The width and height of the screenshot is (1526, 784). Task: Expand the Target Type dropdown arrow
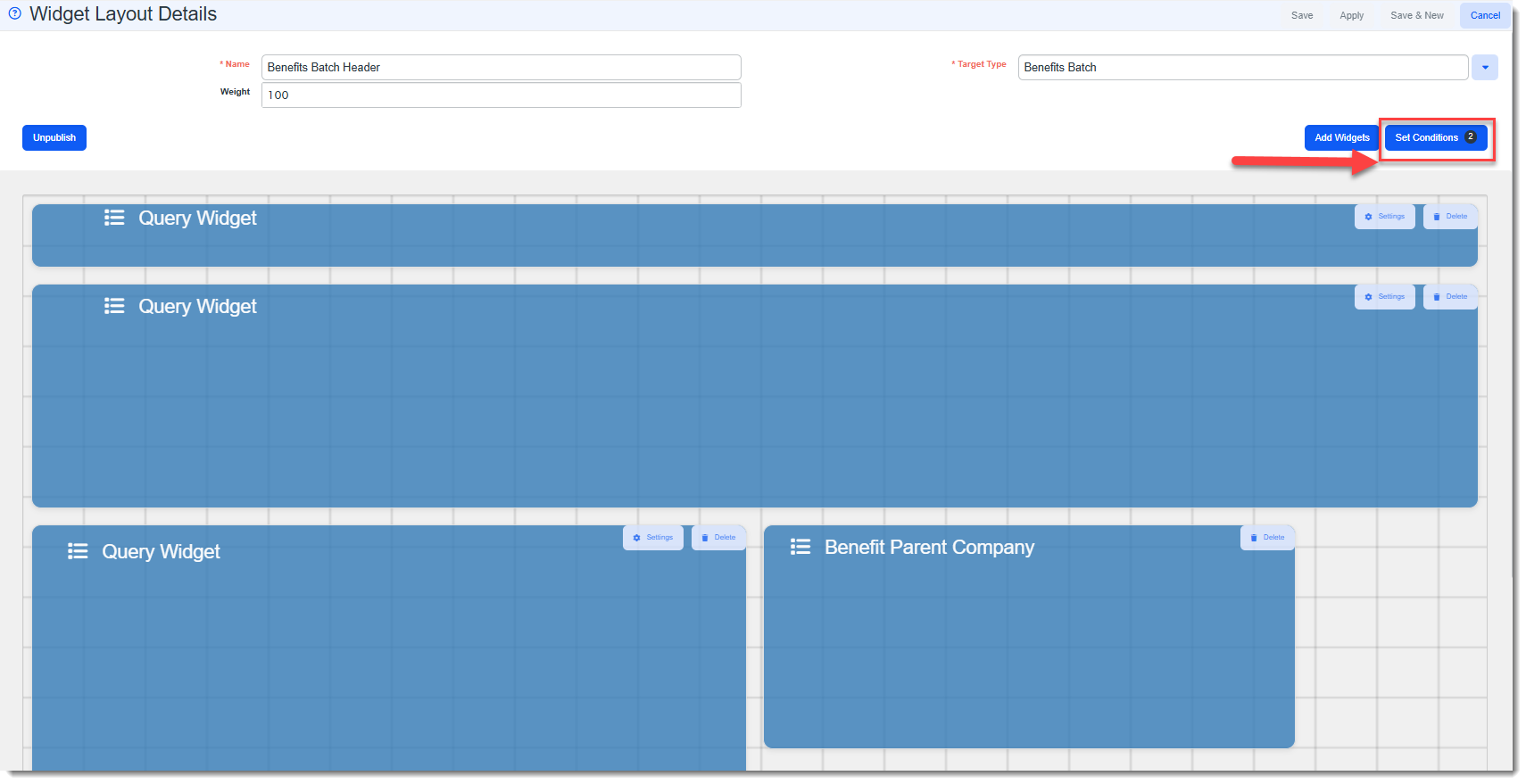[1485, 68]
